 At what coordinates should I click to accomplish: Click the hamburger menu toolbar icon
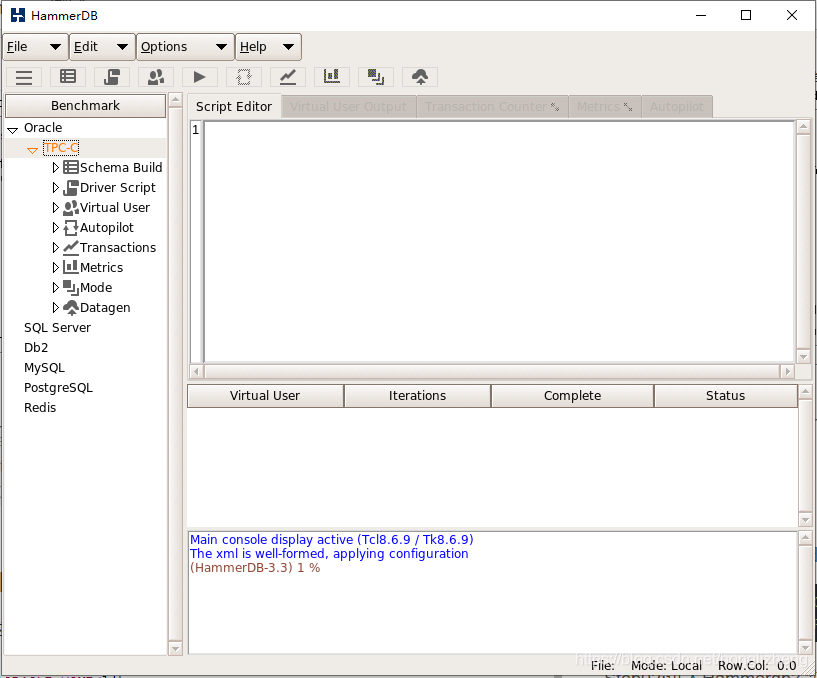point(24,77)
